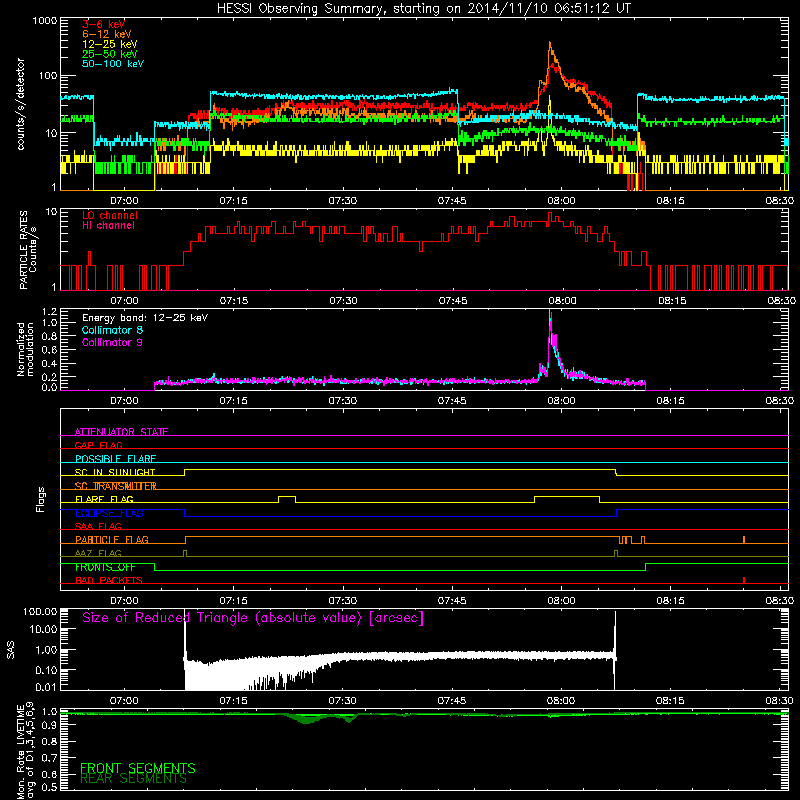Viewport: 800px width, 800px height.
Task: Select the orange 6-12 keV legend label
Action: pyautogui.click(x=107, y=34)
